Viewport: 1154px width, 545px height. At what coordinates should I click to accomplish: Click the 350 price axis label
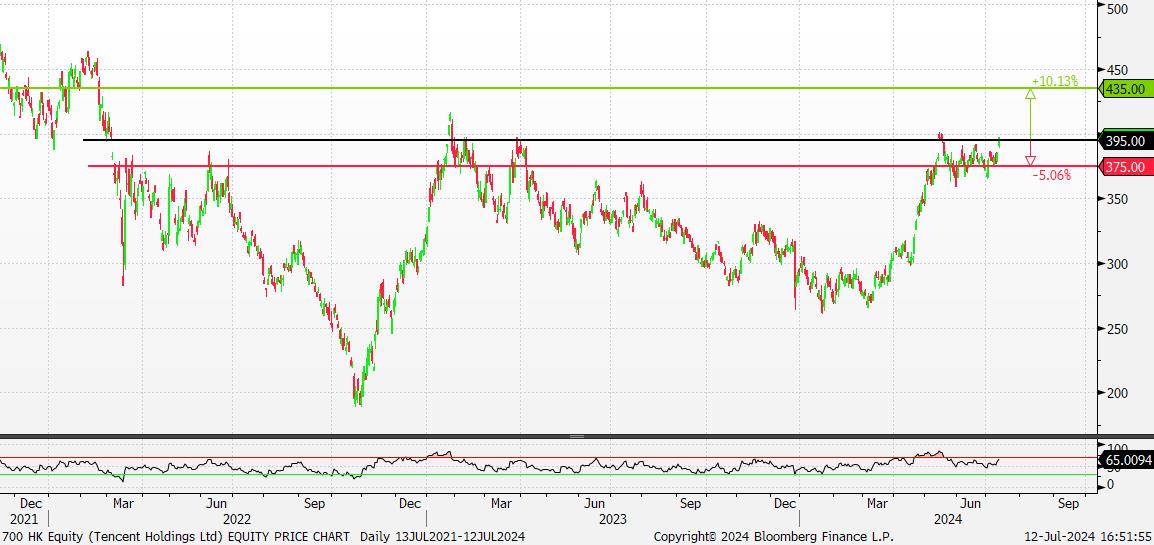1117,199
